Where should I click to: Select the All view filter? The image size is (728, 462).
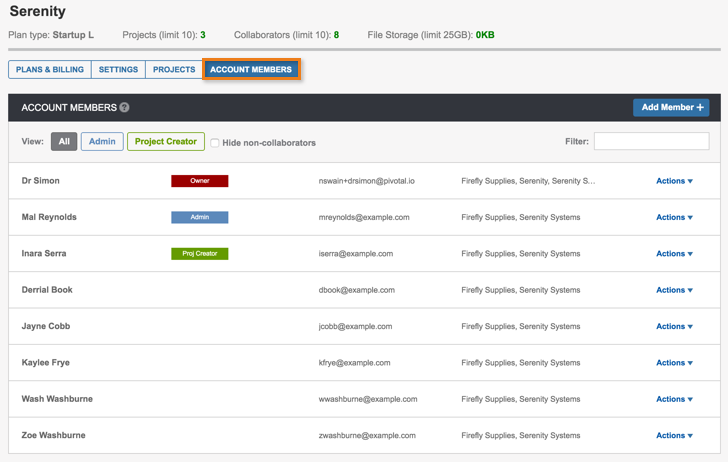point(64,142)
